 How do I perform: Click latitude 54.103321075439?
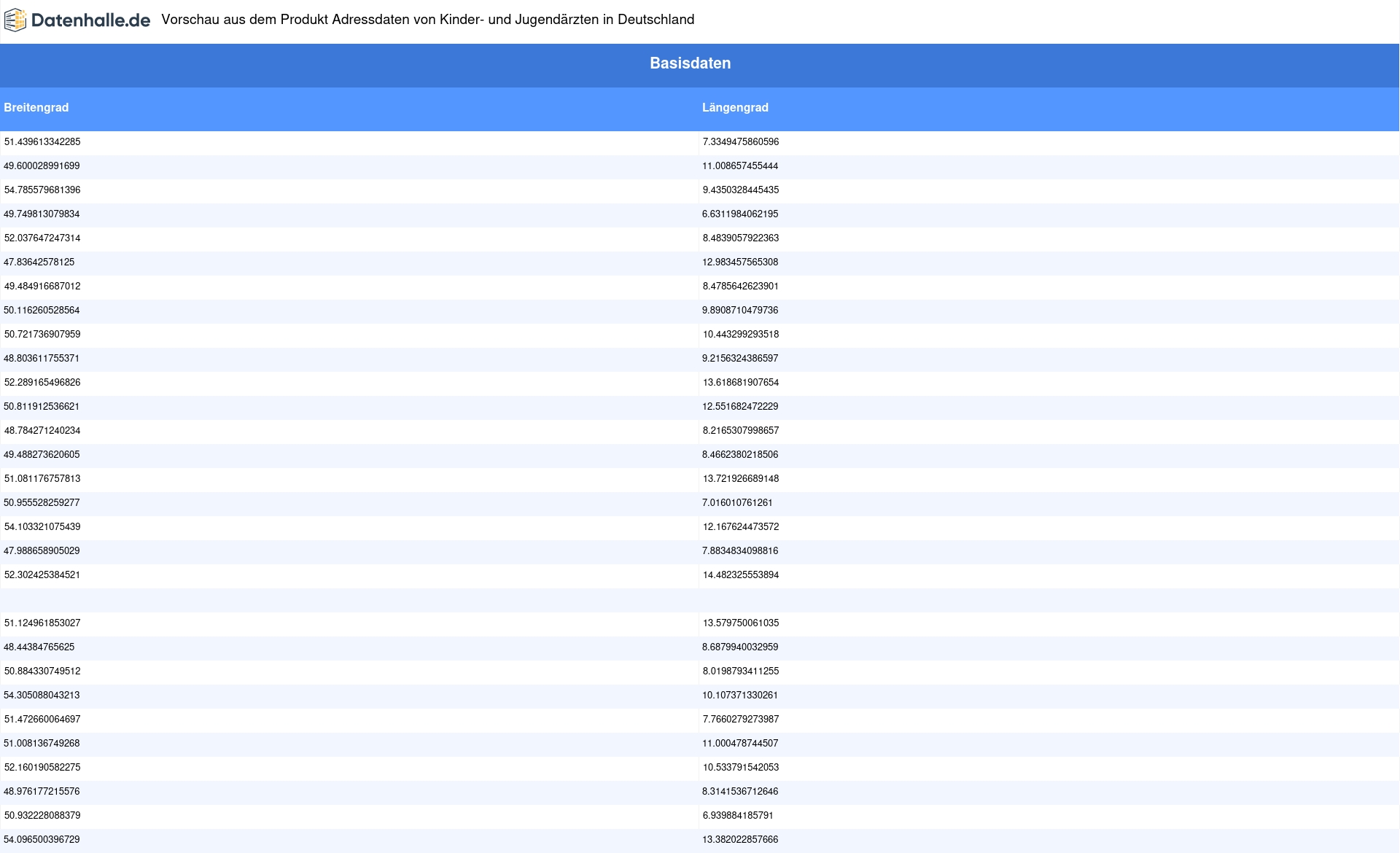(42, 527)
